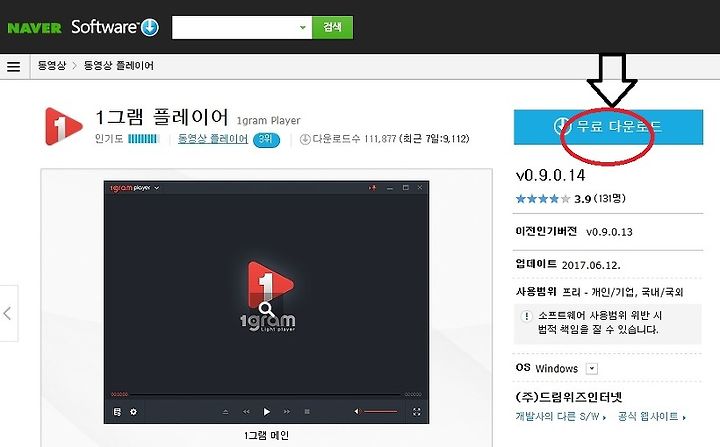Show previous screenshot with left arrow
This screenshot has width=720, height=447.
(x=7, y=313)
